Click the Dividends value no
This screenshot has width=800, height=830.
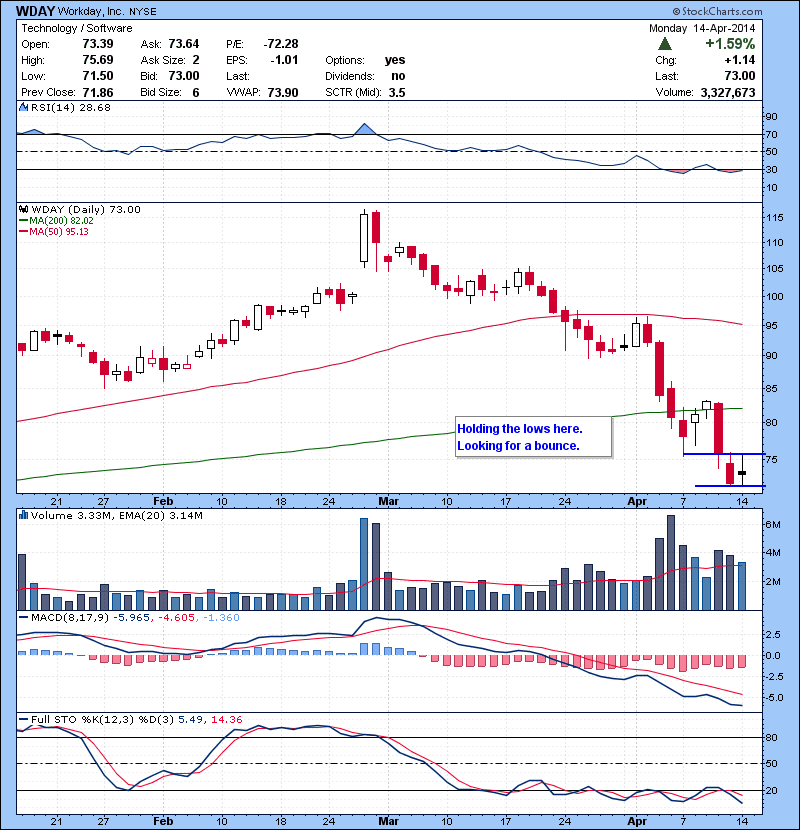(398, 76)
